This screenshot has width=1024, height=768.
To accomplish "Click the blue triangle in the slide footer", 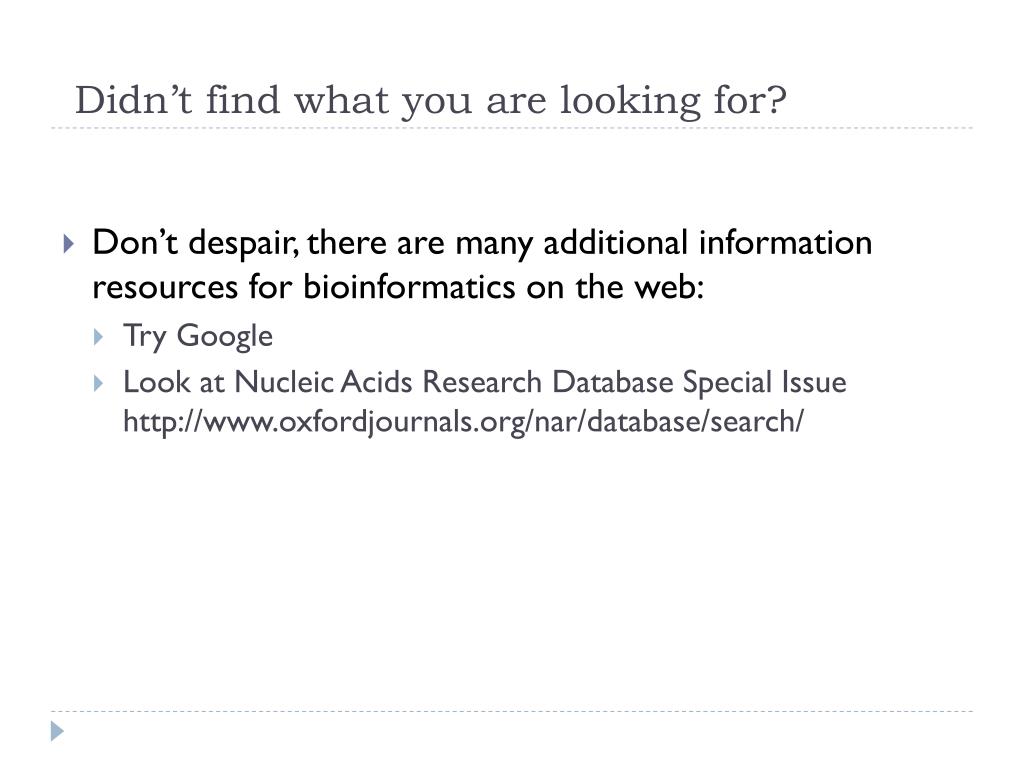I will point(57,731).
